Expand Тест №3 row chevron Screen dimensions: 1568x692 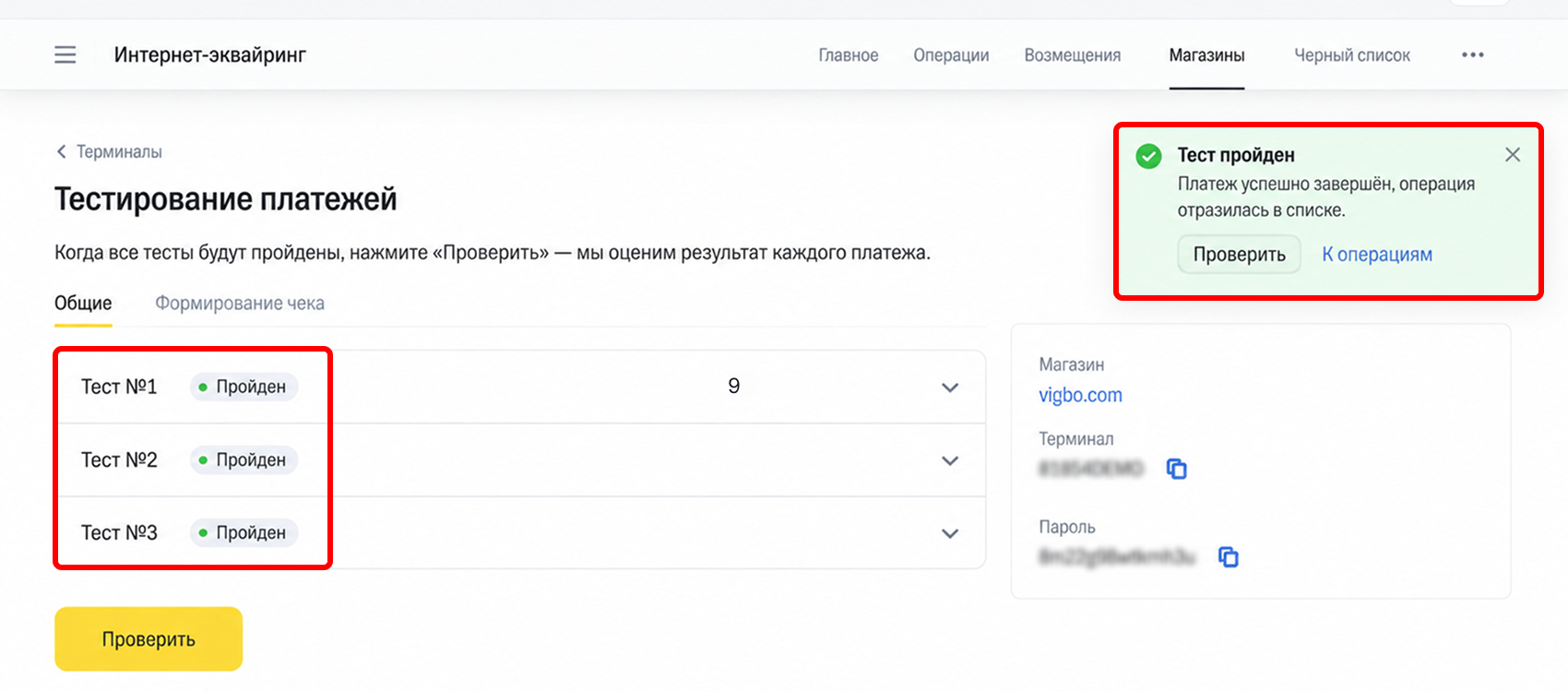point(950,533)
